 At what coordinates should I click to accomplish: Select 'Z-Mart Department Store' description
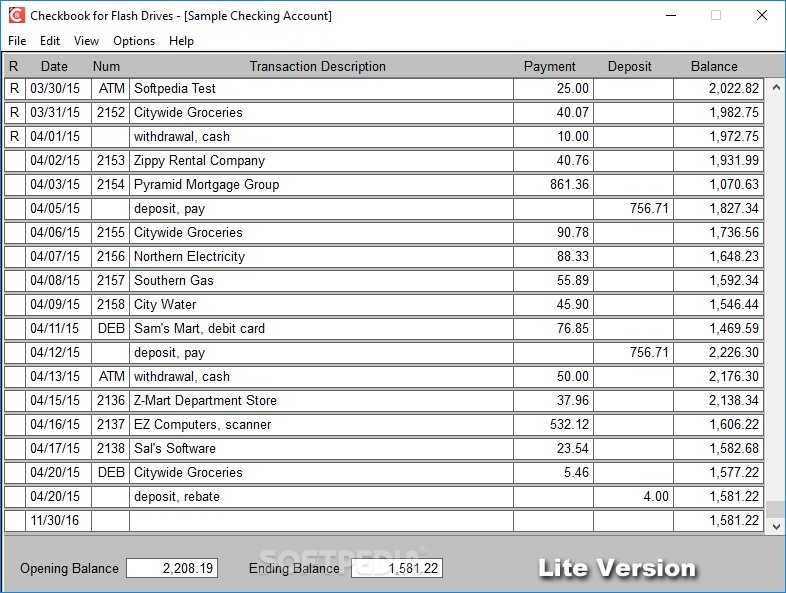321,401
